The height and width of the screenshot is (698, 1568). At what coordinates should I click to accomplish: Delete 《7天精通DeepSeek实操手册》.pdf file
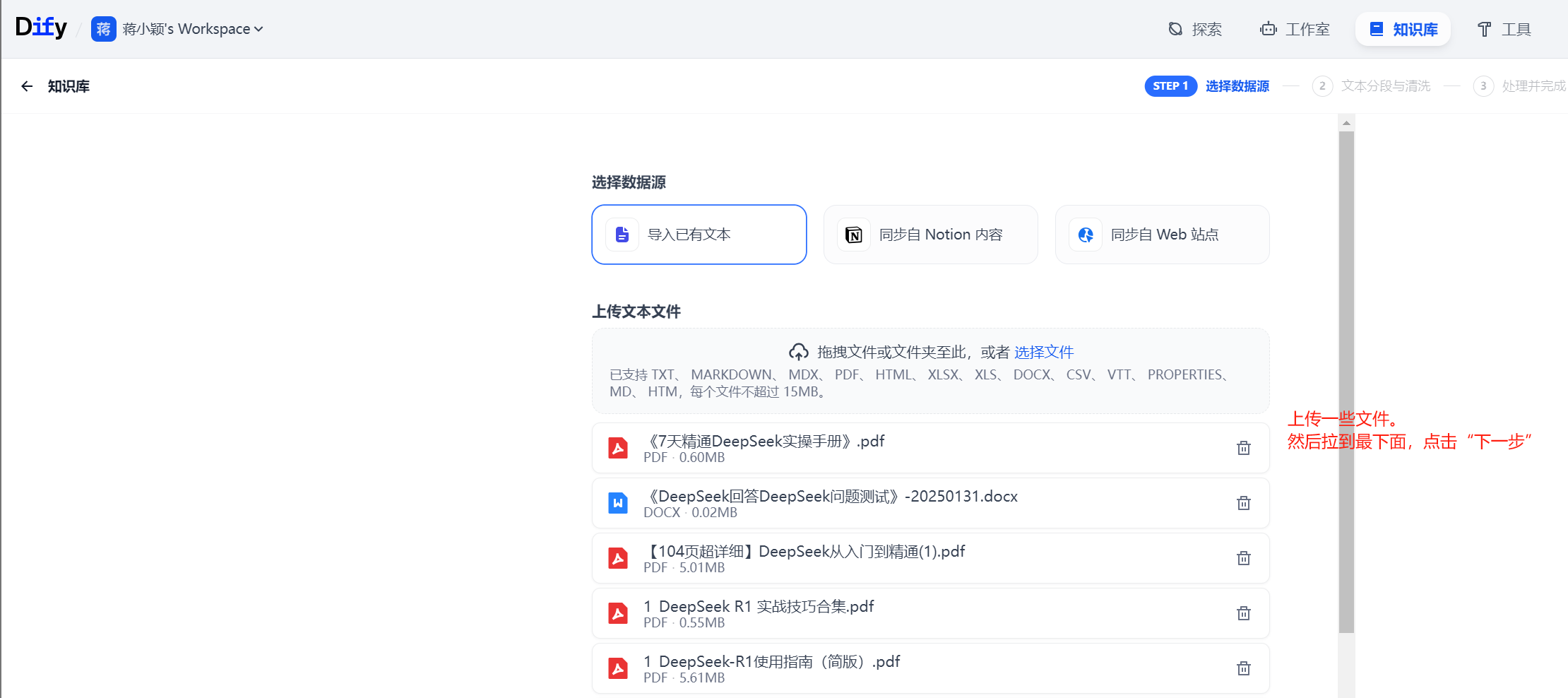click(1244, 448)
